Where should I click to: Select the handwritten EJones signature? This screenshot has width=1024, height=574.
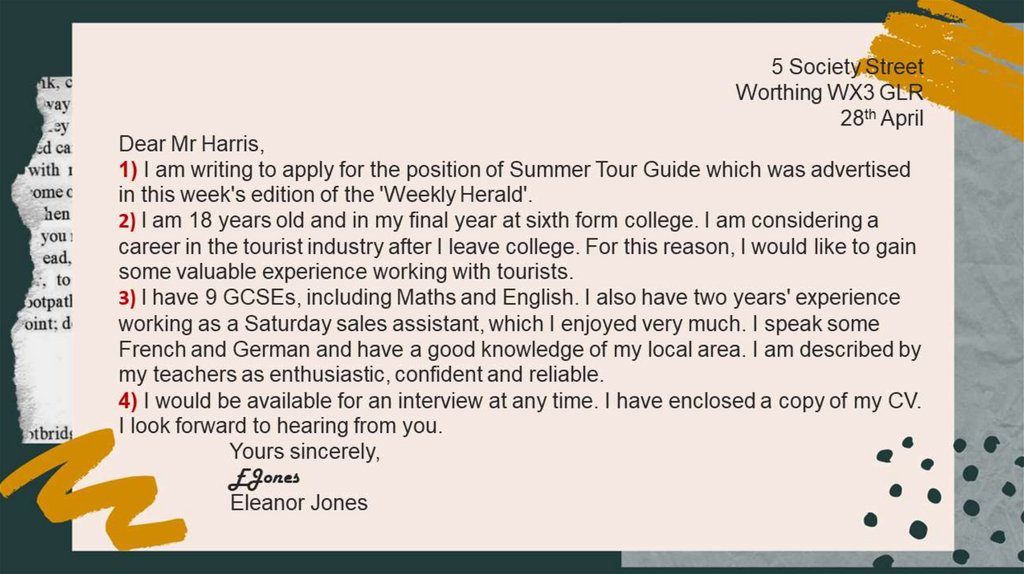[x=264, y=478]
